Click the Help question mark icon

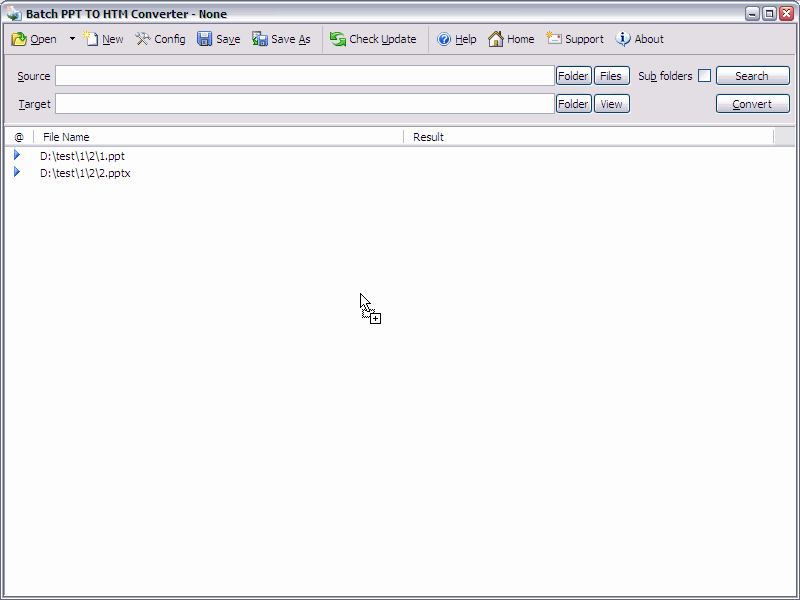click(444, 39)
